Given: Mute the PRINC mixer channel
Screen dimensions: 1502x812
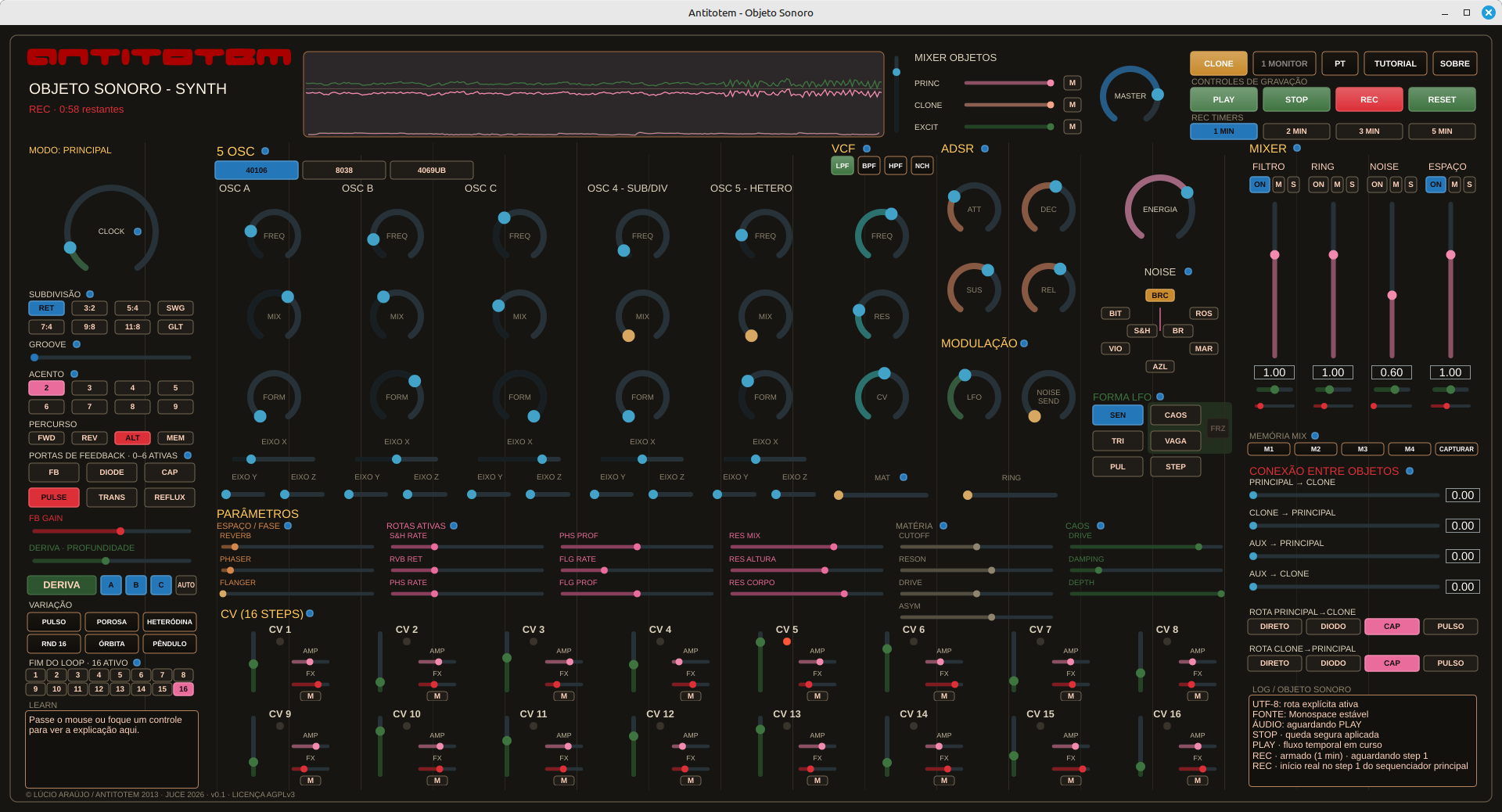Looking at the screenshot, I should pyautogui.click(x=1073, y=83).
